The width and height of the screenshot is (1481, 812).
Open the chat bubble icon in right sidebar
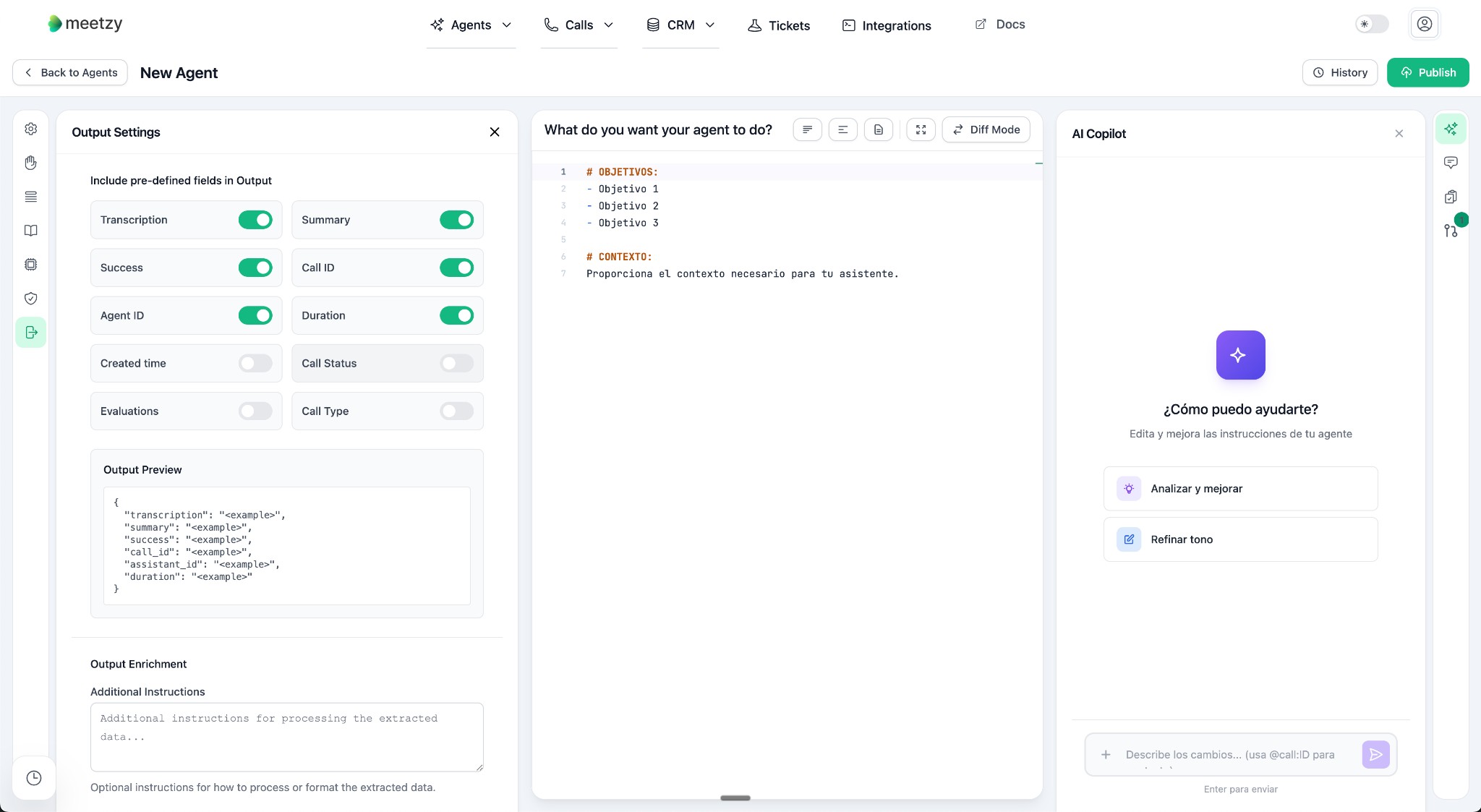coord(1451,163)
